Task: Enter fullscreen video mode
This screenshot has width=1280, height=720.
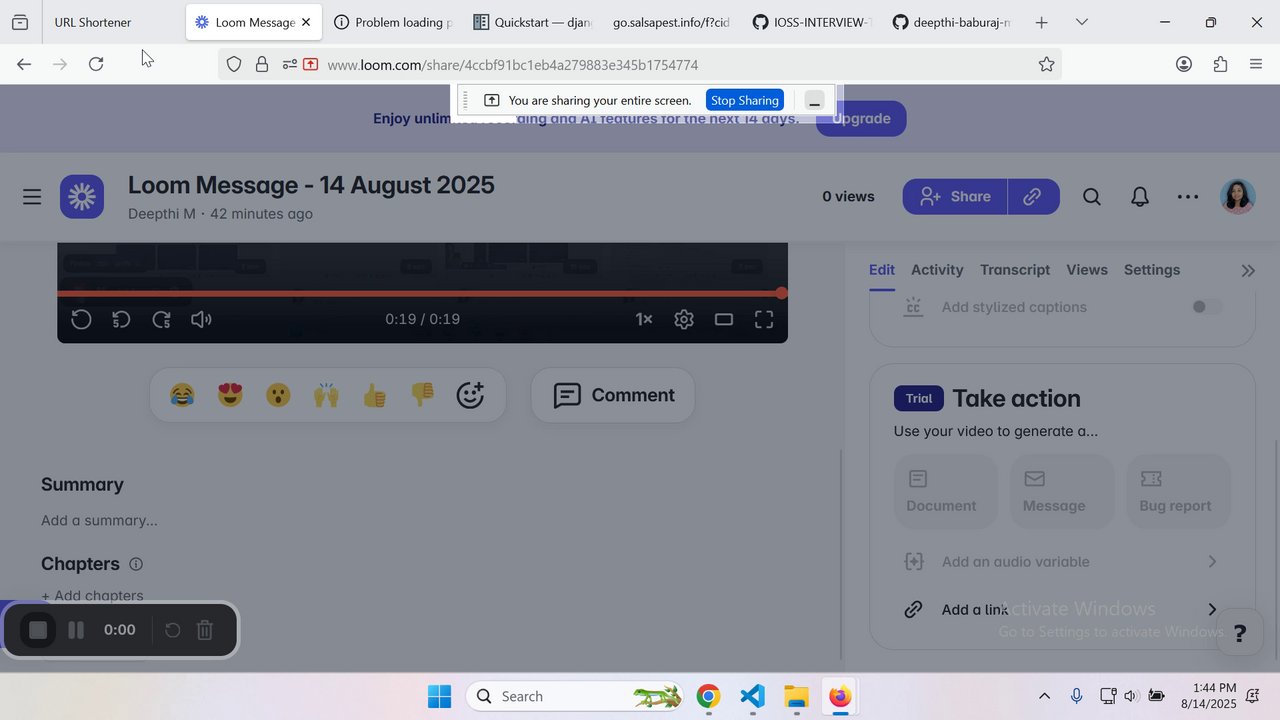Action: 764,320
